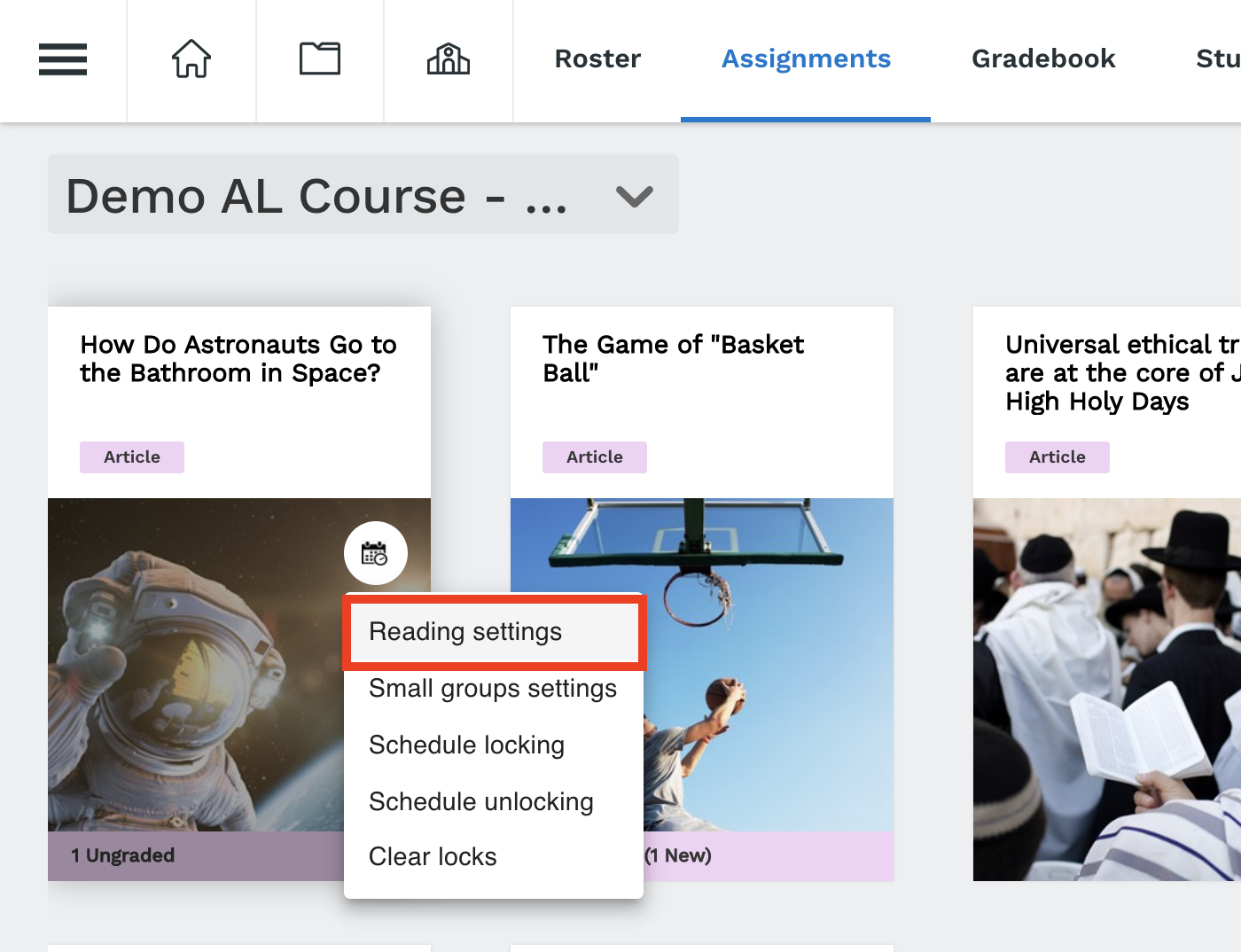Open the folder icon in top bar

click(x=320, y=59)
